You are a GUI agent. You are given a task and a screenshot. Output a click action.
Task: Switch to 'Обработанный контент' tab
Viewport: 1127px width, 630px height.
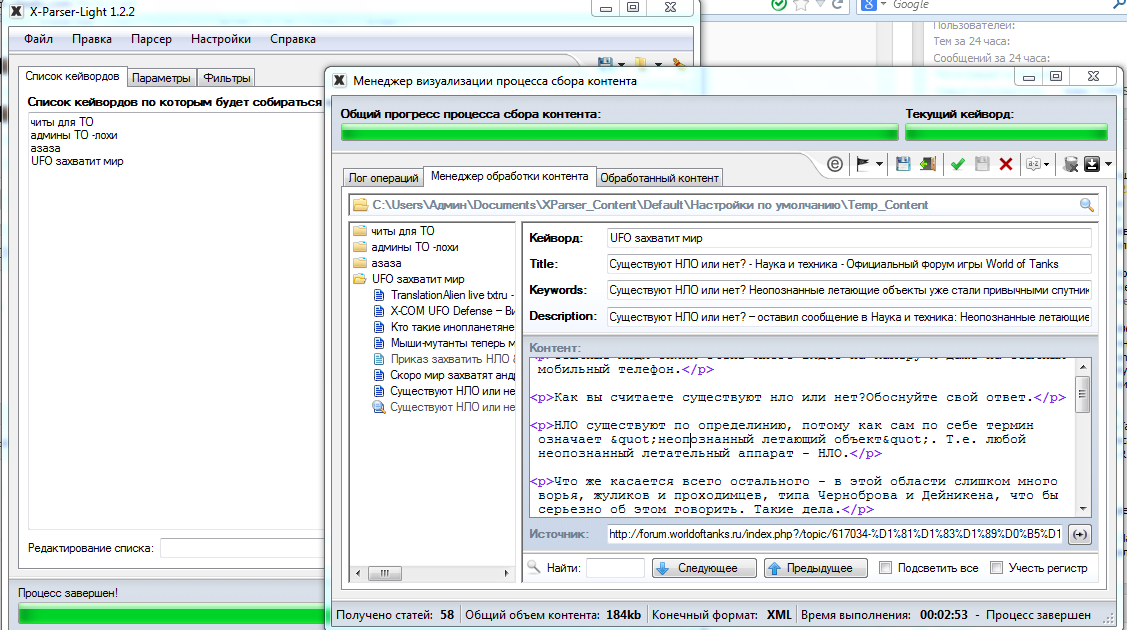click(x=659, y=178)
